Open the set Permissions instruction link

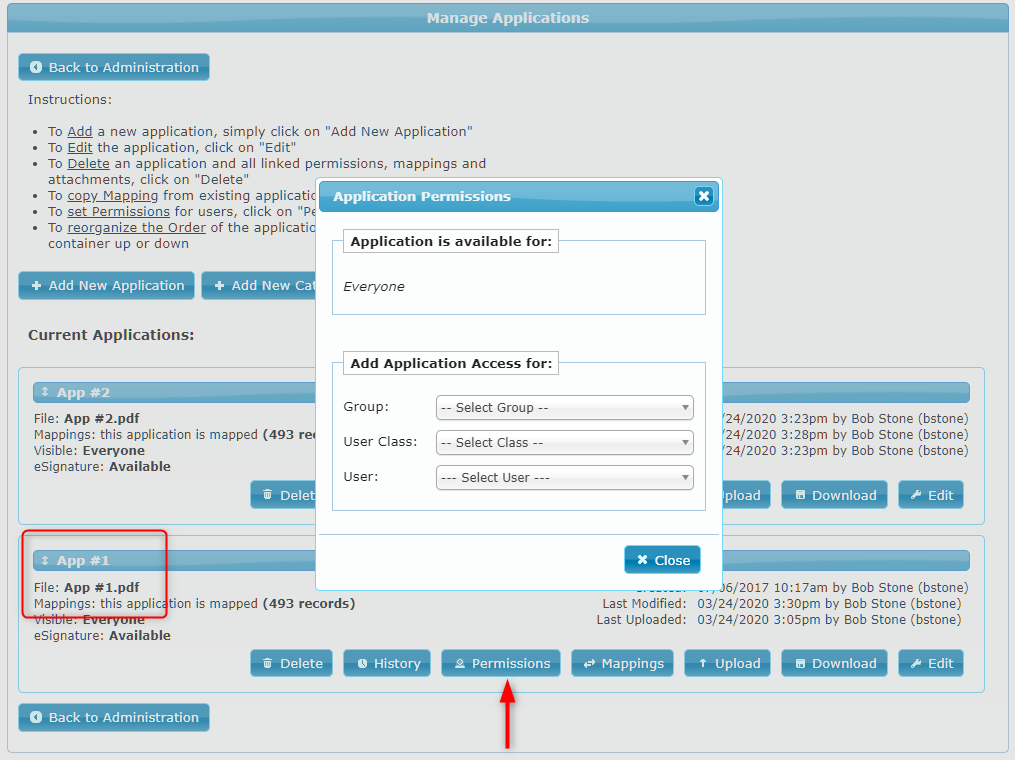(x=118, y=211)
